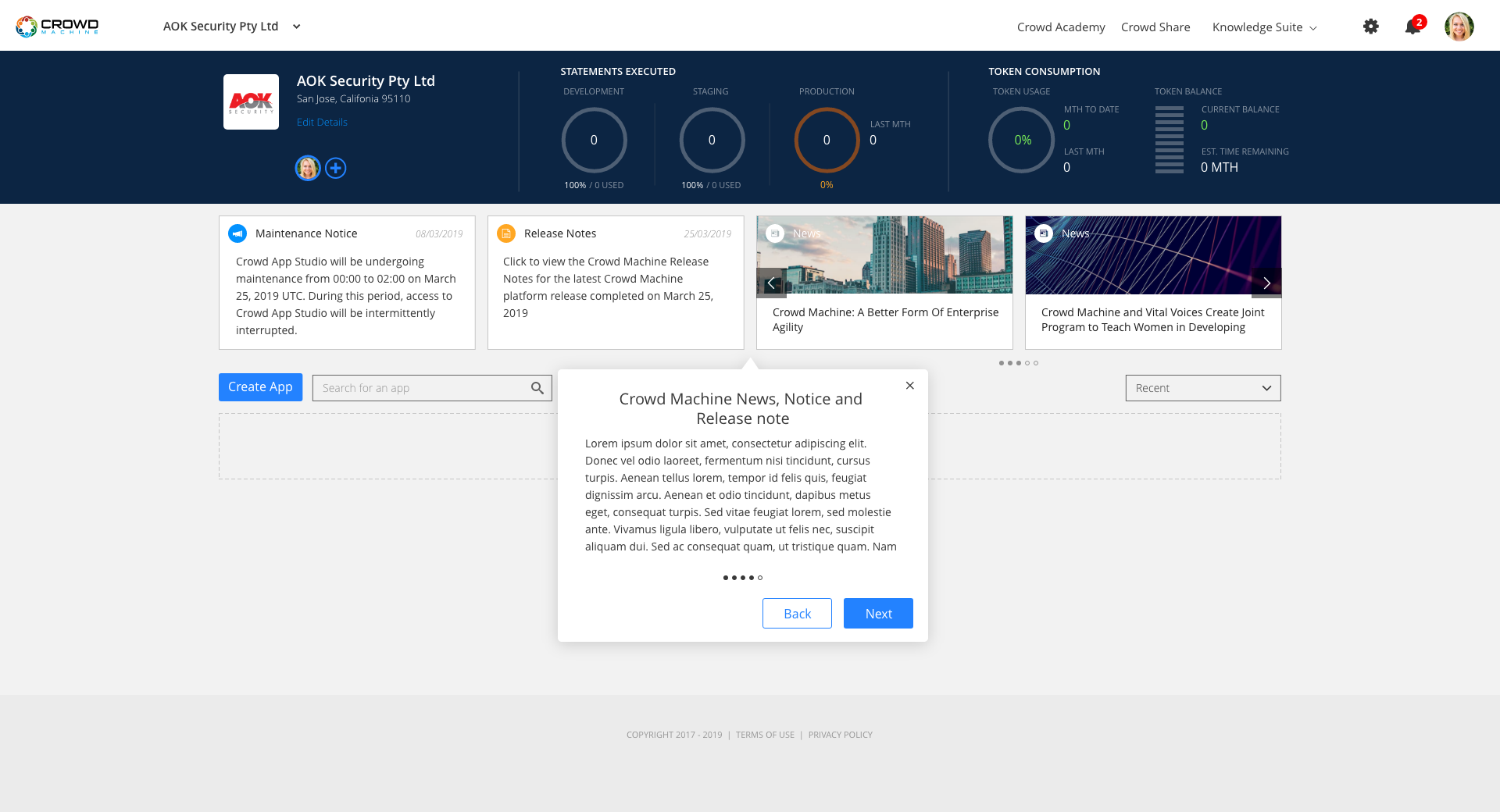
Task: Open Crowd Share
Action: tap(1155, 27)
